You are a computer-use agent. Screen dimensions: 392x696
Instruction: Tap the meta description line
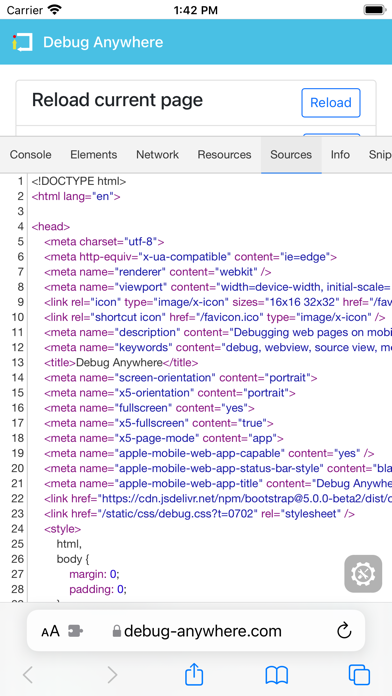pyautogui.click(x=218, y=332)
